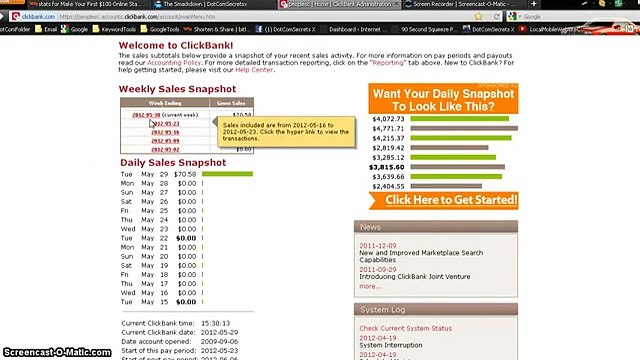Switch to the stats for Make Your First $100 tab
This screenshot has height=360, width=640.
point(85,4)
